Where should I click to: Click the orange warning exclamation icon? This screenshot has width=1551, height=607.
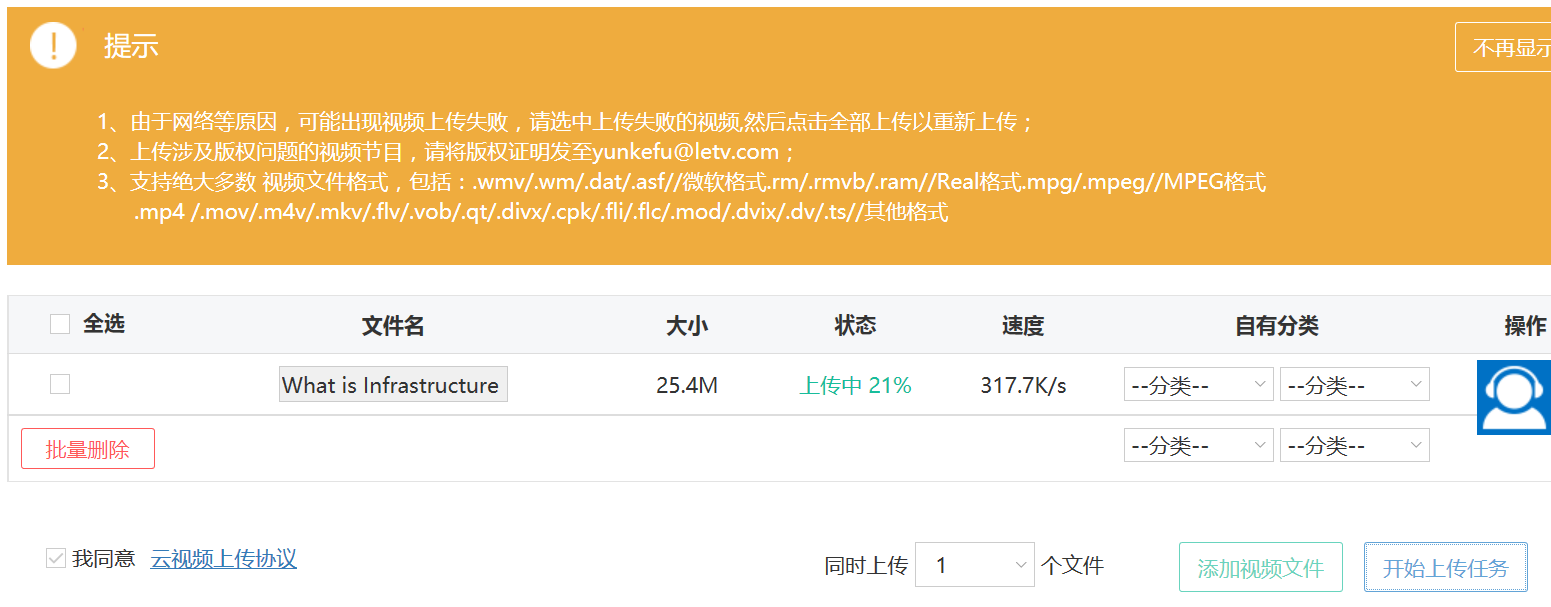(x=53, y=45)
